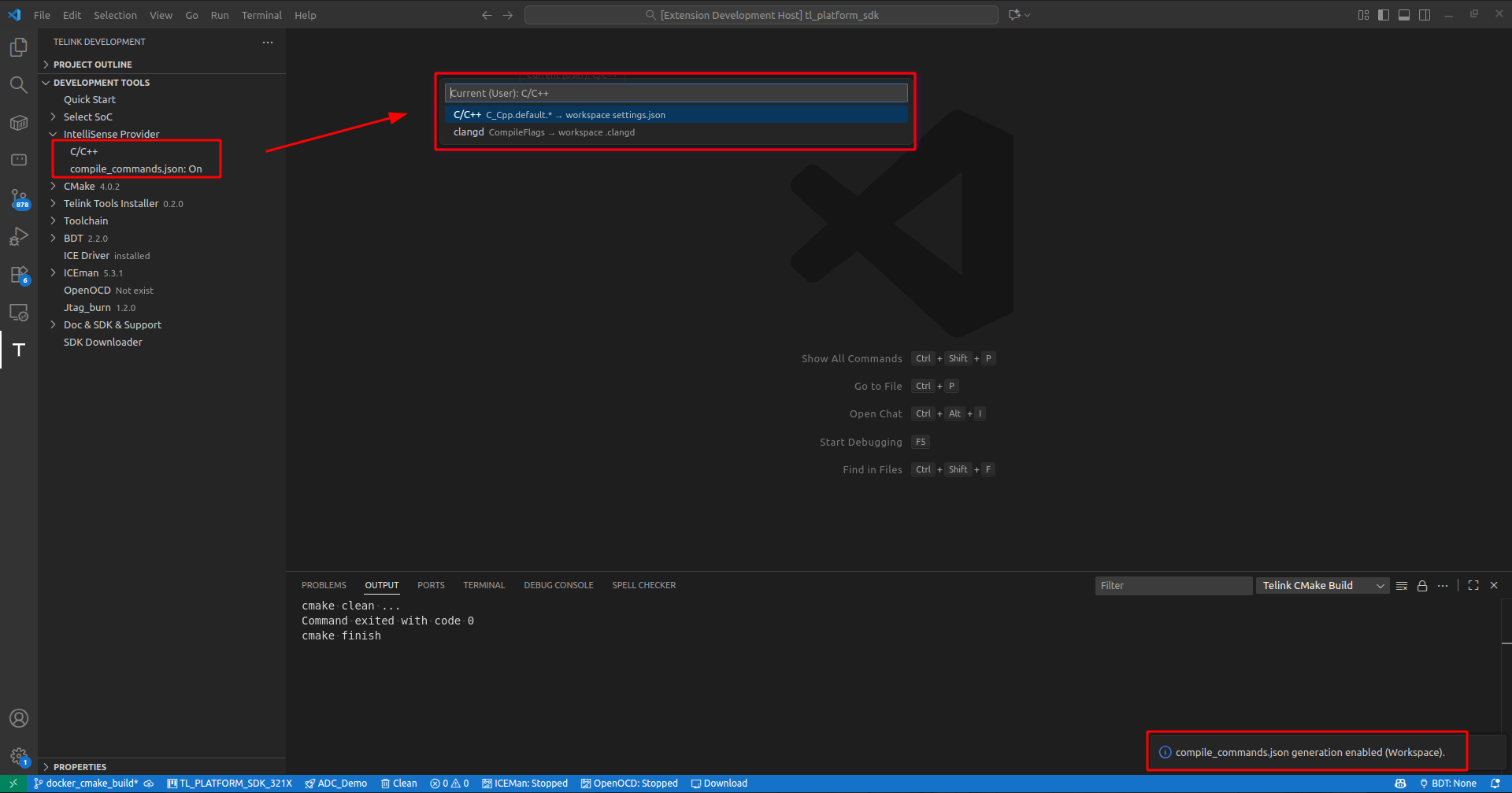Click the remote window indicator in status bar
1512x793 pixels.
tap(13, 784)
